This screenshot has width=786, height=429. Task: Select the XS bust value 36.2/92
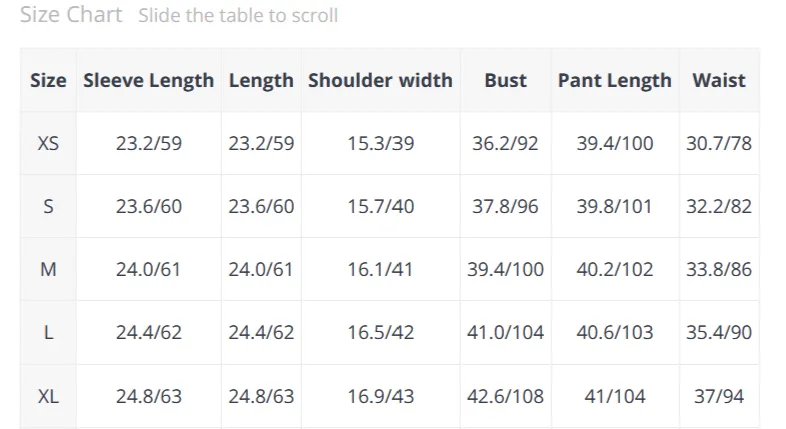click(x=505, y=143)
